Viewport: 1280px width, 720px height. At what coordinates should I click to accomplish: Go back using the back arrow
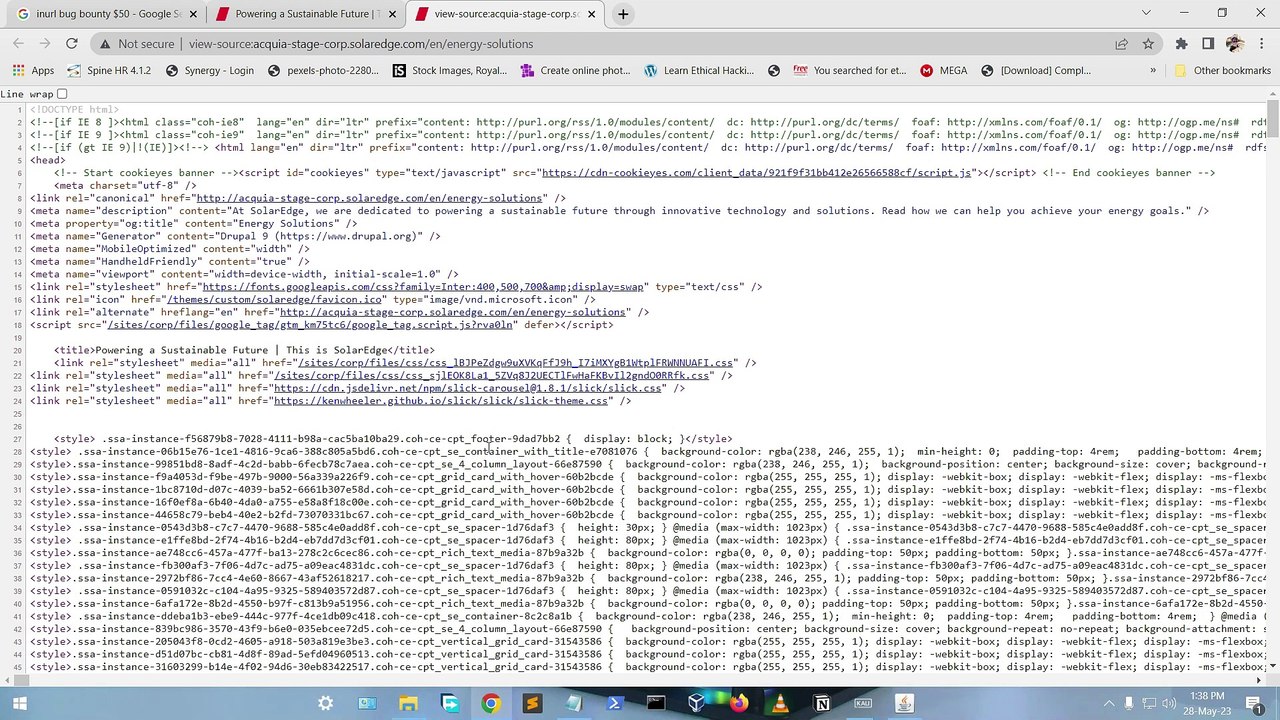[18, 44]
